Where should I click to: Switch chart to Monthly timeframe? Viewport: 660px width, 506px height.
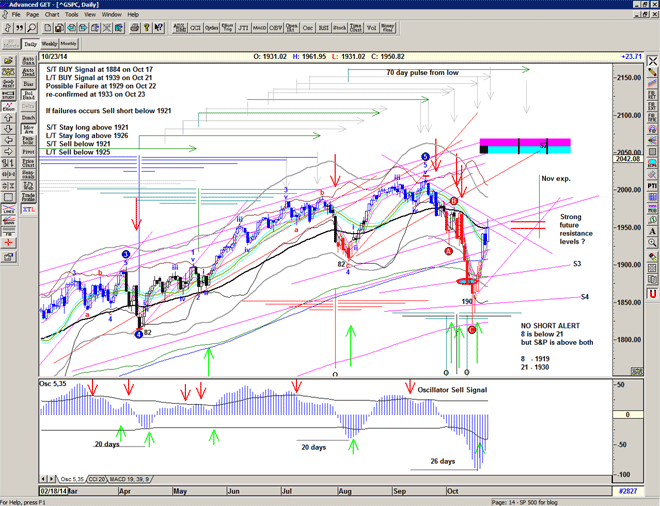[x=69, y=44]
